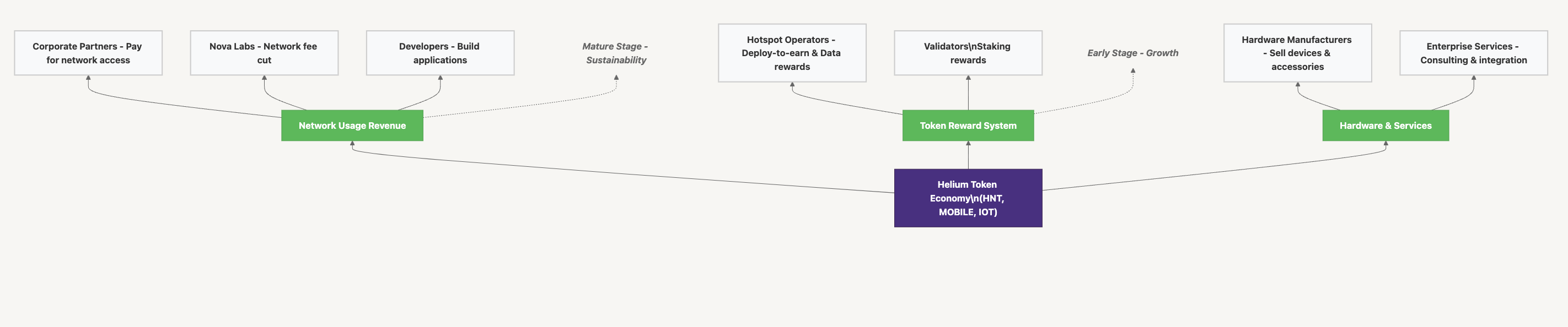Viewport: 1568px width, 327px height.
Task: Select the Corporate Partners node
Action: (x=88, y=53)
